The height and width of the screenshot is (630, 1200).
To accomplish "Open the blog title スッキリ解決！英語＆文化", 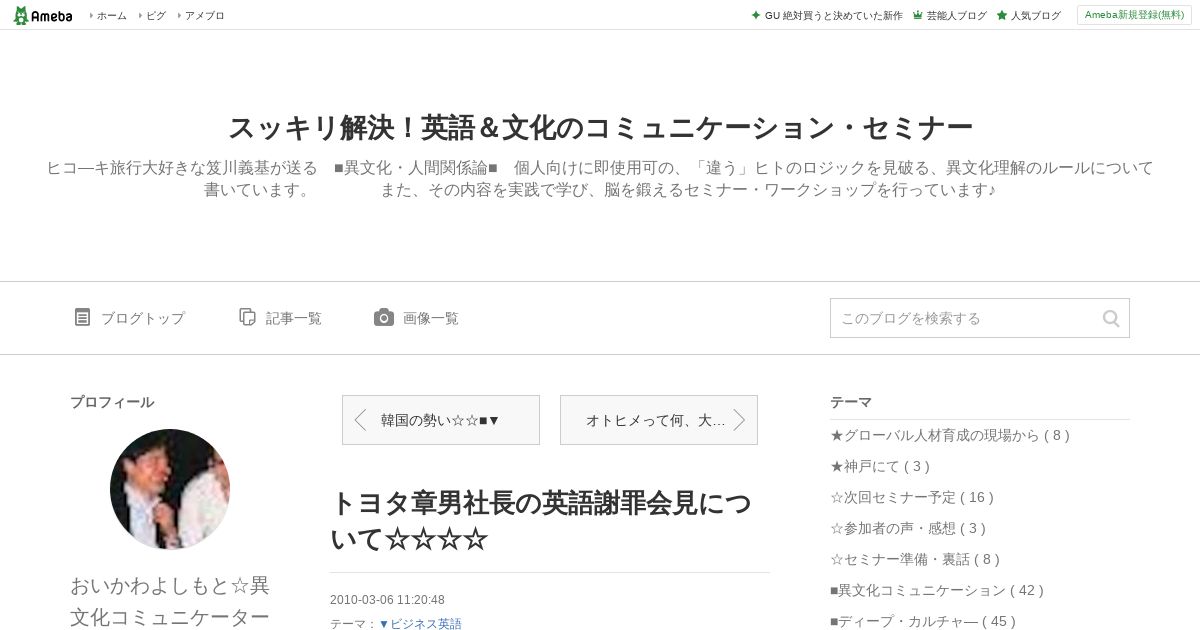I will pos(600,128).
